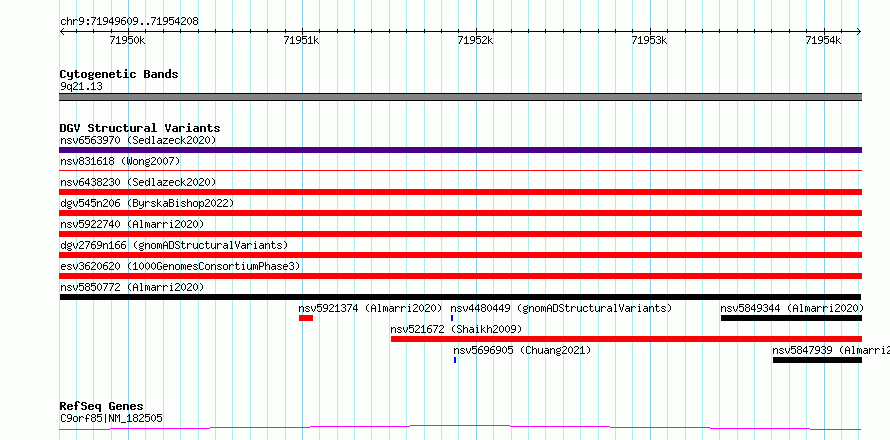
Task: Click the left arrow of the ruler
Action: point(62,32)
